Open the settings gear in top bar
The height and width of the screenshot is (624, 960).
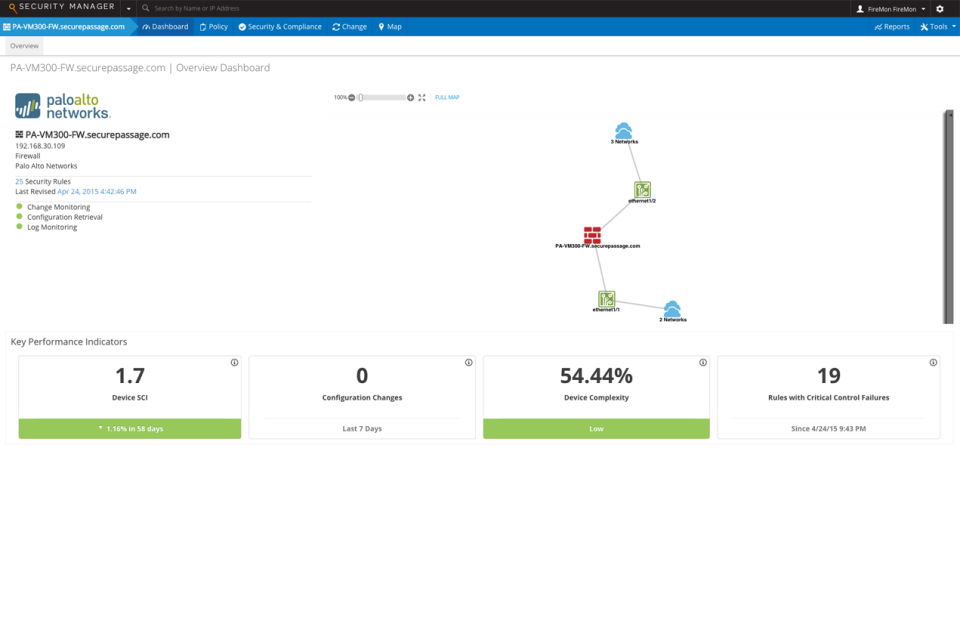pyautogui.click(x=938, y=8)
